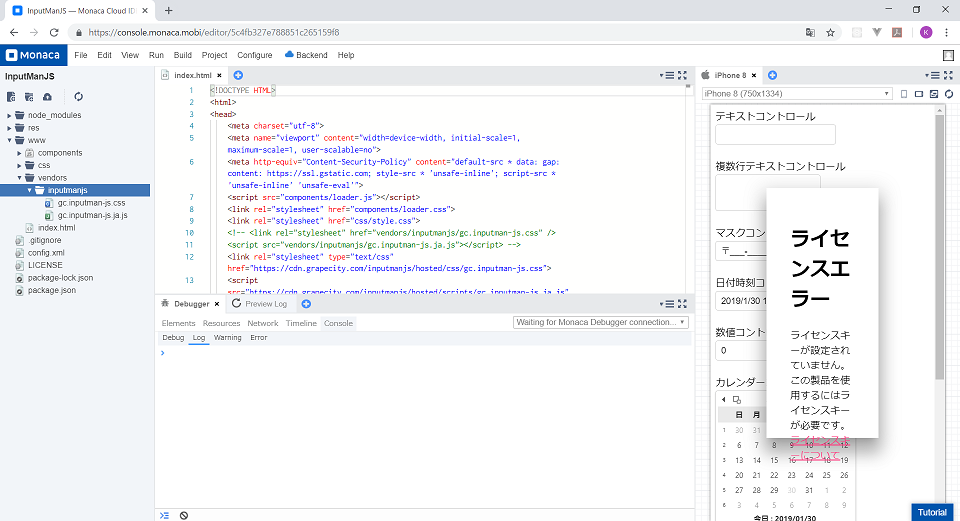The width and height of the screenshot is (960, 521).
Task: Add a new editor tab with plus icon
Action: (238, 75)
